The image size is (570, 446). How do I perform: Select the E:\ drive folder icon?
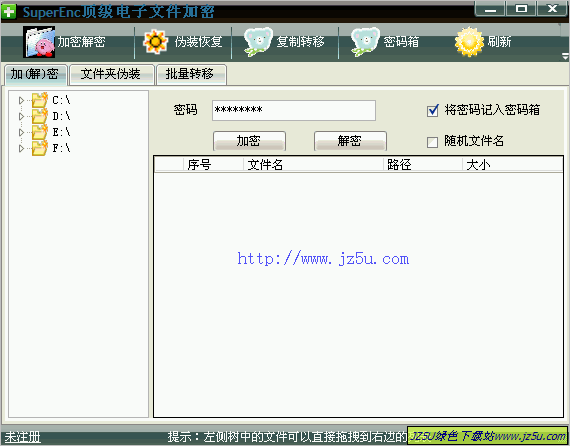40,132
